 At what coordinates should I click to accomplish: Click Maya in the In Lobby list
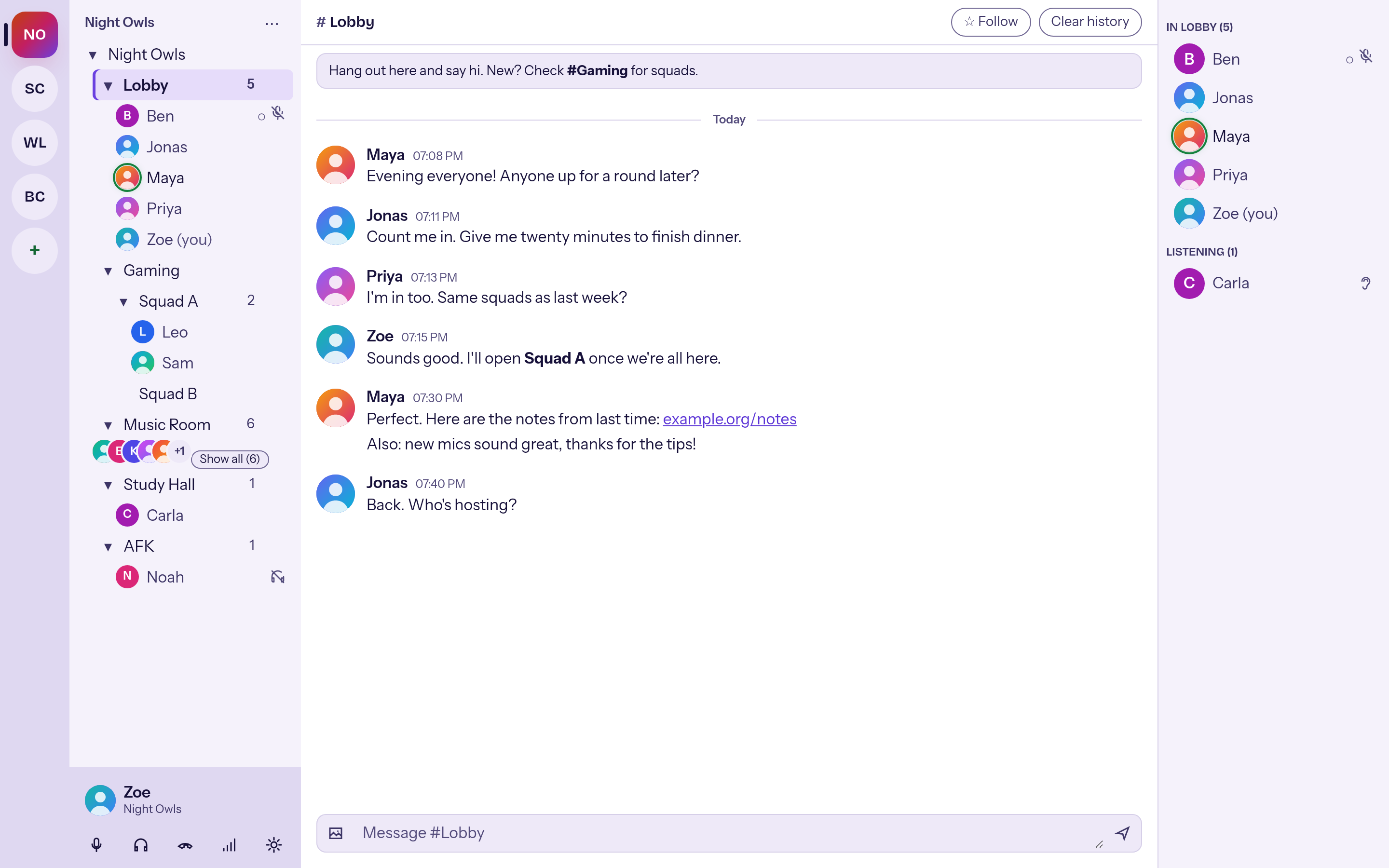(x=1273, y=136)
